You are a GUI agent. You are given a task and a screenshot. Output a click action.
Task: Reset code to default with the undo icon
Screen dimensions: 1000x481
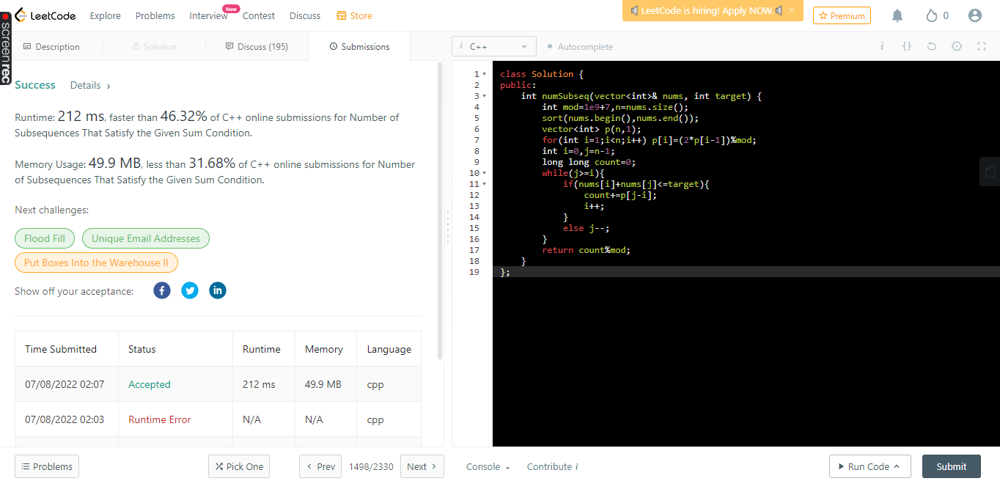931,47
